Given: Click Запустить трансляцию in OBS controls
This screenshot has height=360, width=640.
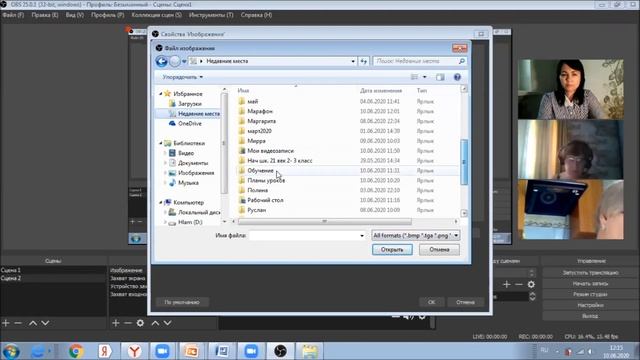Looking at the screenshot, I should click(591, 272).
